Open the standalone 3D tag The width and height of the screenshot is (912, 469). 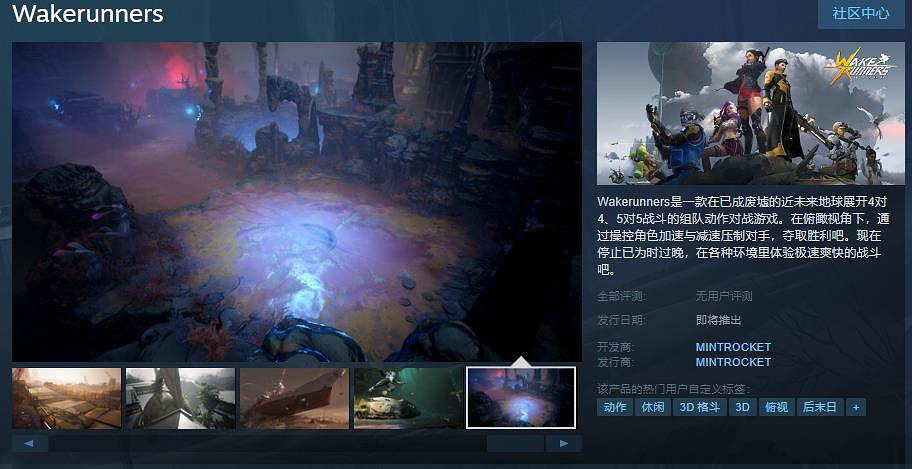point(742,407)
